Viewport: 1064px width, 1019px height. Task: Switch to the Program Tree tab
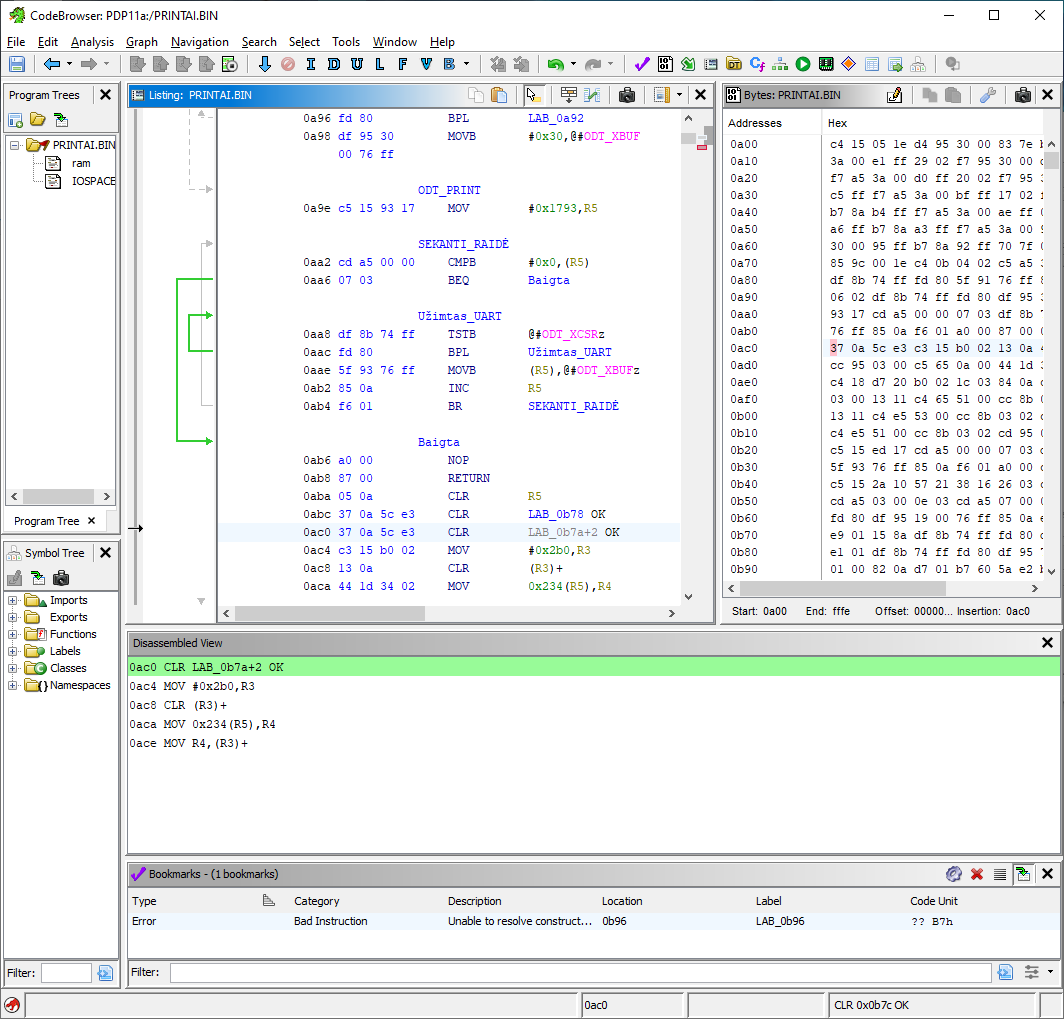click(46, 521)
